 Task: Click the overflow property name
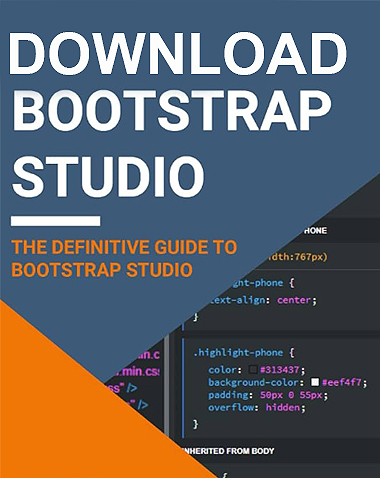[231, 407]
